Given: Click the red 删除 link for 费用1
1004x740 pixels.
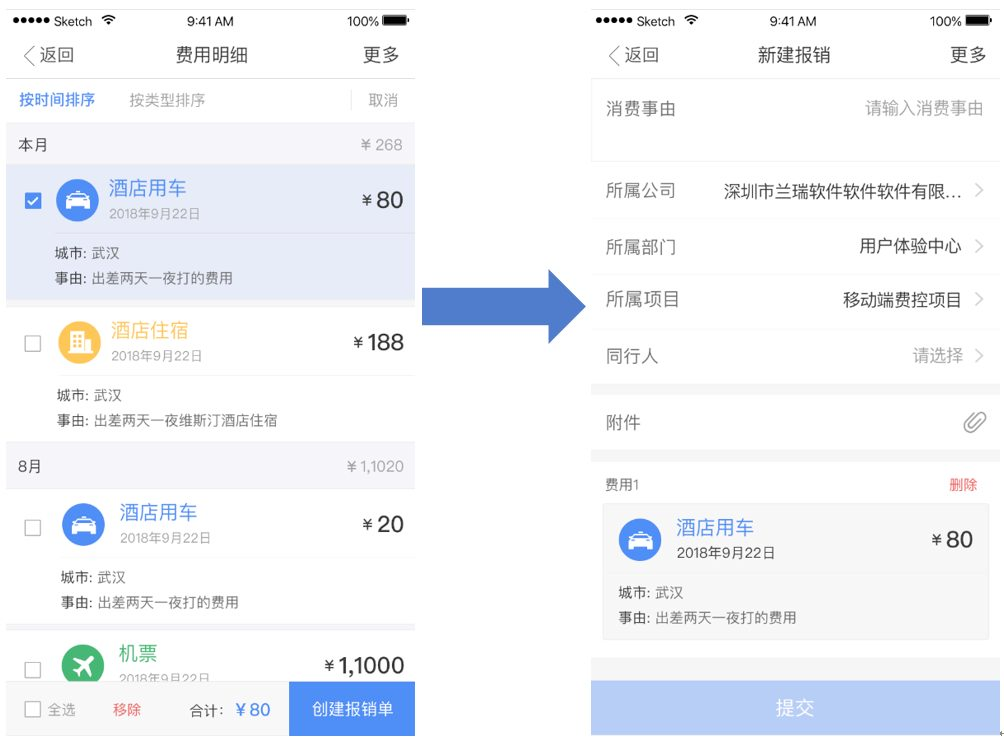Looking at the screenshot, I should pos(963,485).
